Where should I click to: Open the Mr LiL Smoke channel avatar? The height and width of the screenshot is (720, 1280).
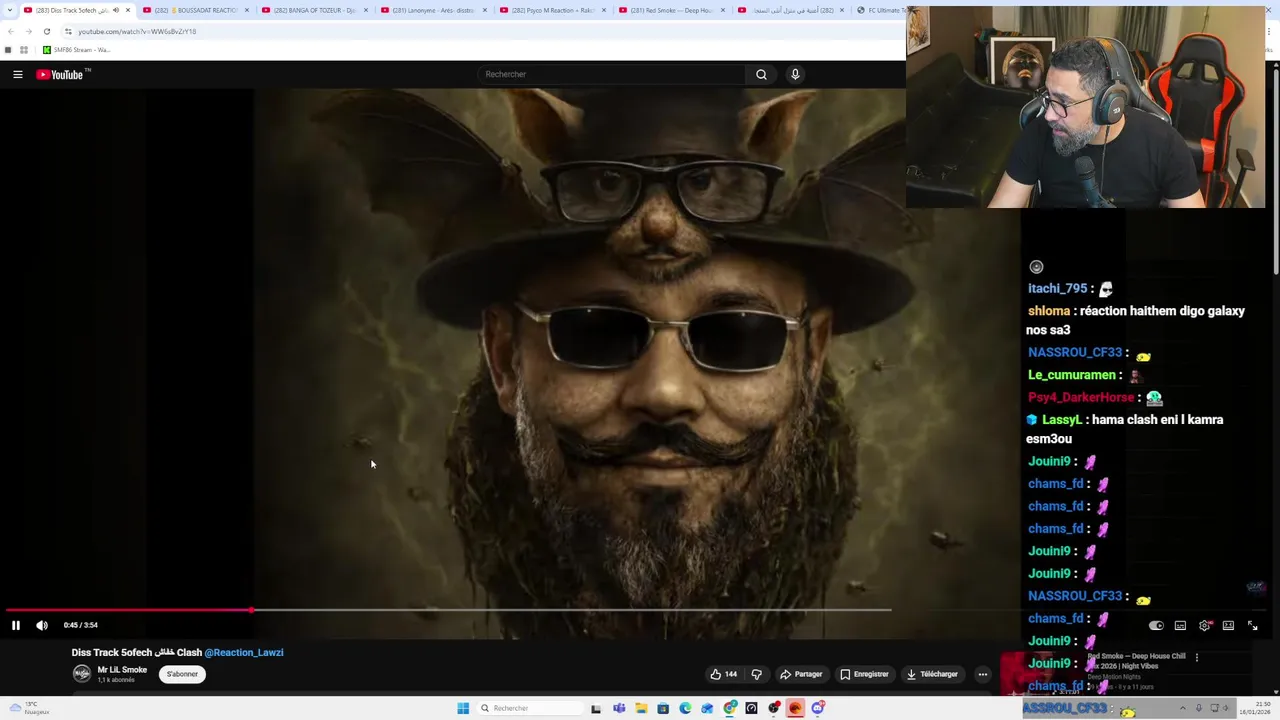(x=82, y=674)
